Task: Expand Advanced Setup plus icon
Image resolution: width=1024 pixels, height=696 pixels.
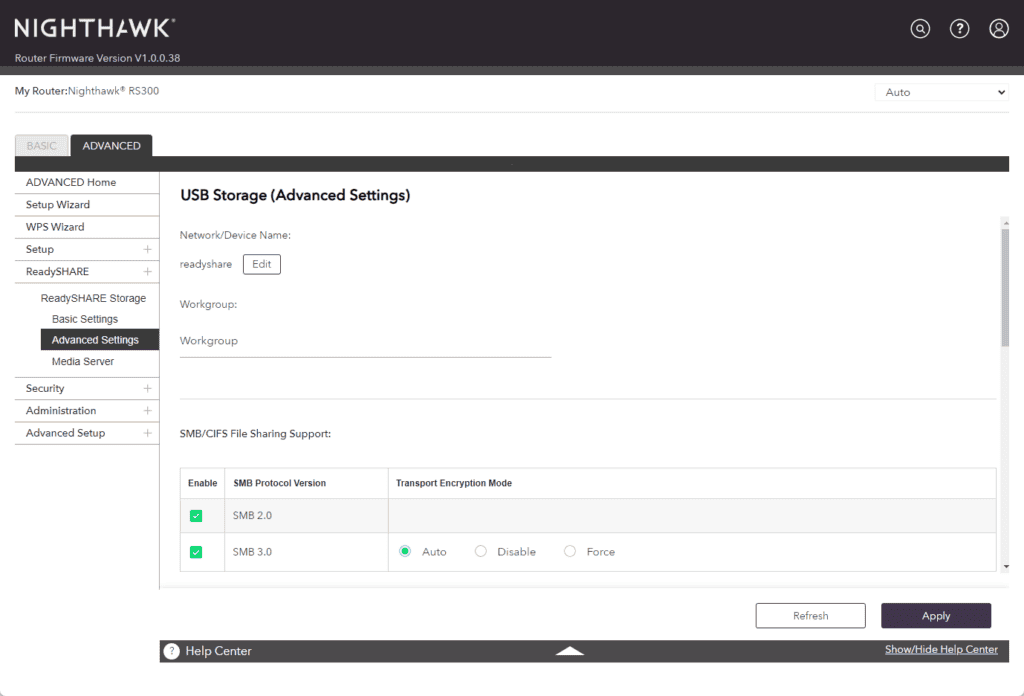Action: (x=147, y=433)
